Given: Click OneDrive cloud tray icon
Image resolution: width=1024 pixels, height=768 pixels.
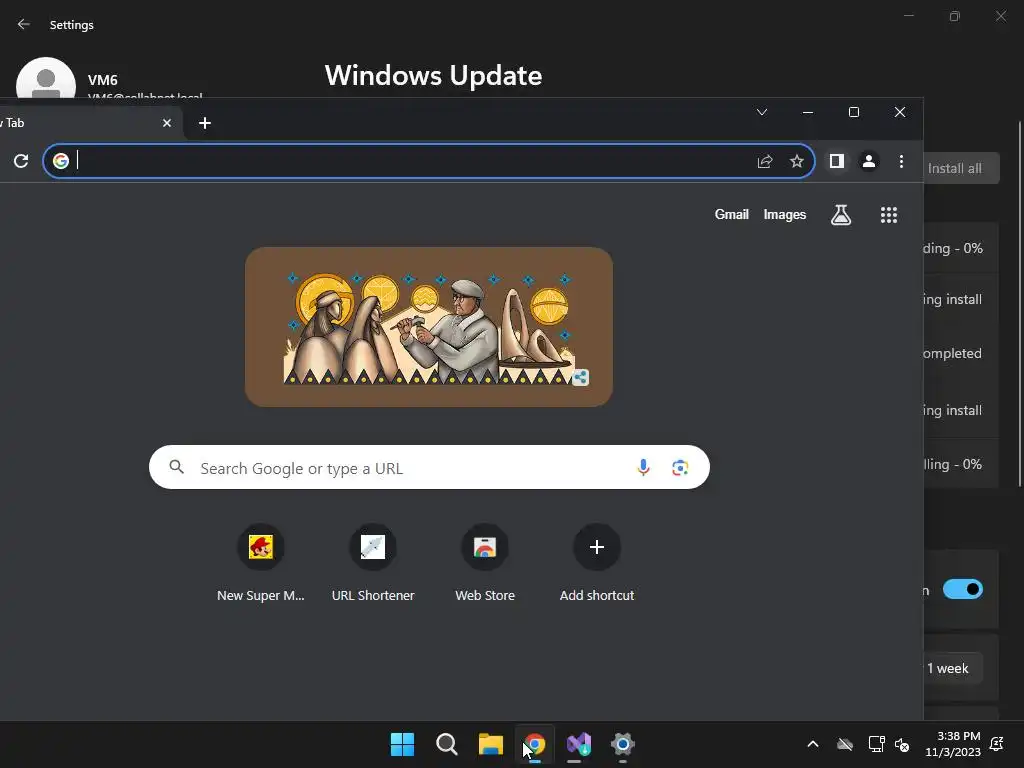Looking at the screenshot, I should click(x=845, y=744).
